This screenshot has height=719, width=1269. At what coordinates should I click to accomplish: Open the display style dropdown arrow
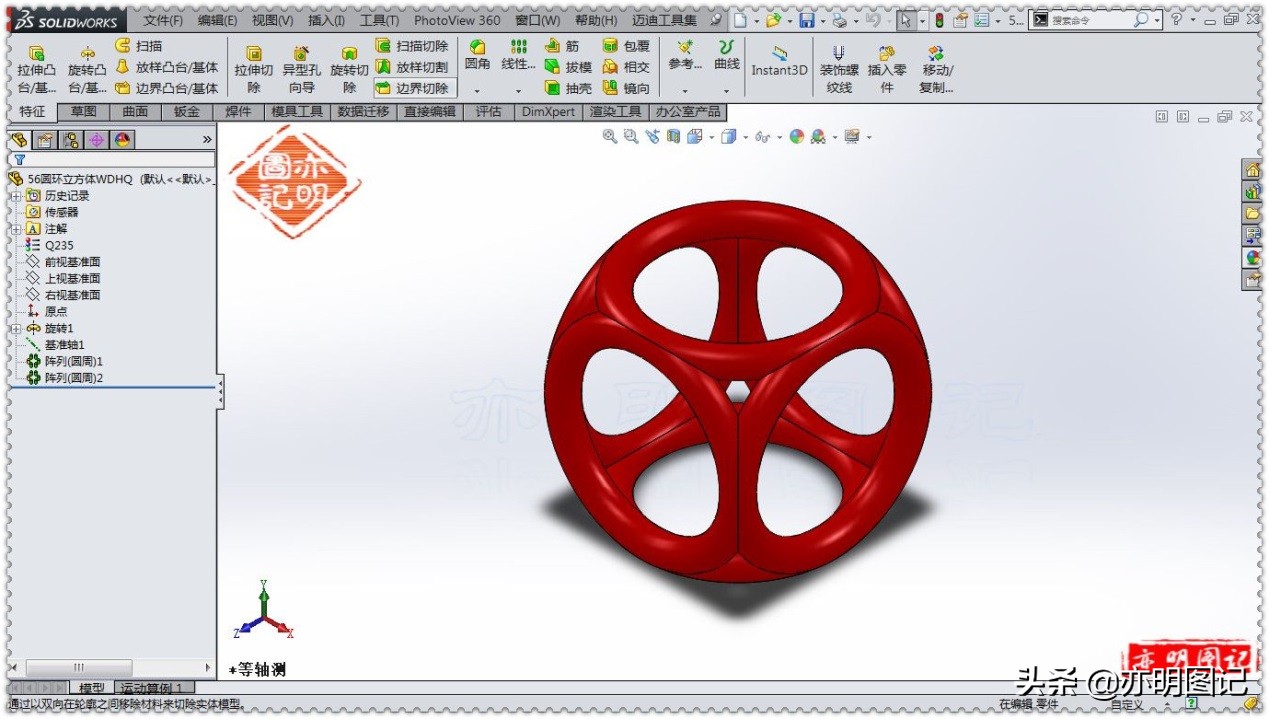[745, 137]
